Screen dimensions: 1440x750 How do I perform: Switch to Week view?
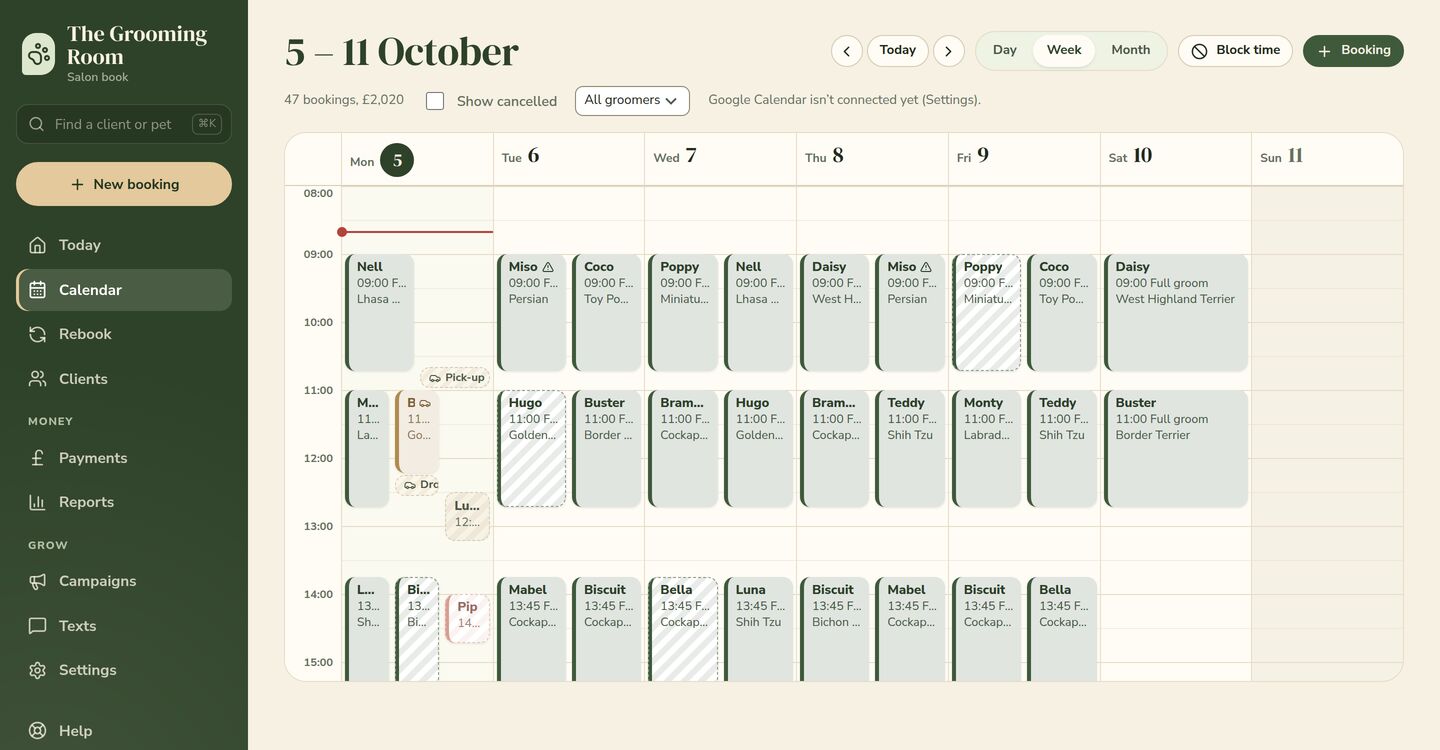[x=1064, y=50]
